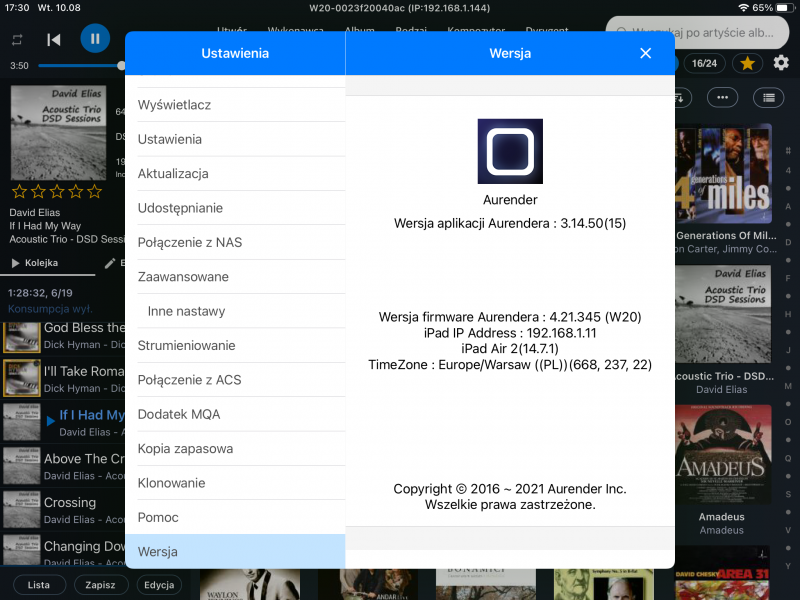Close the Wersja settings dialog
Viewport: 800px width, 600px height.
click(645, 53)
